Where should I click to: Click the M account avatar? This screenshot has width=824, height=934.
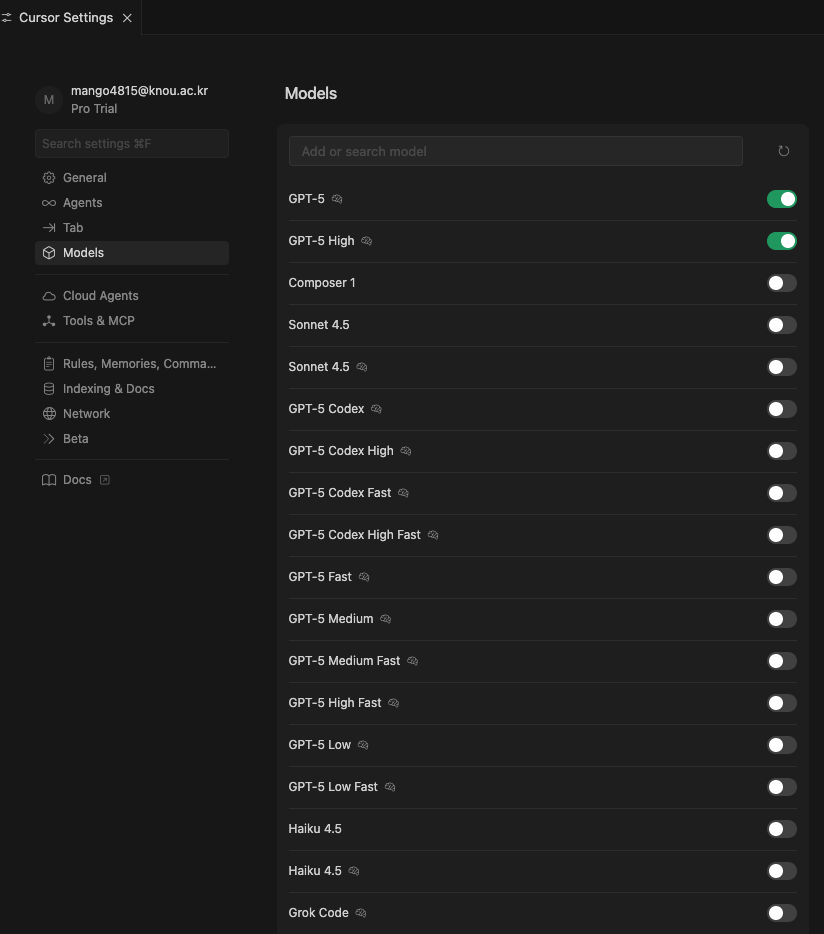(49, 99)
